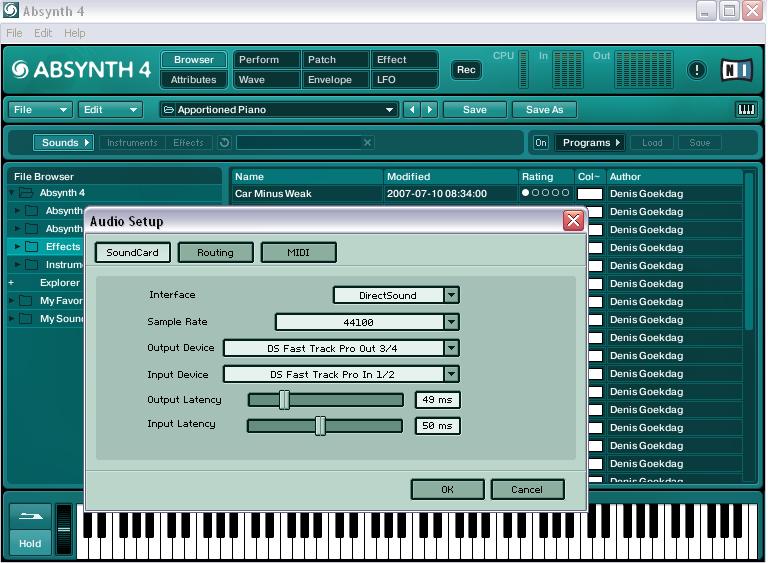Screen dimensions: 768x563
Task: Toggle the on-screen keyboard icon
Action: coord(746,109)
